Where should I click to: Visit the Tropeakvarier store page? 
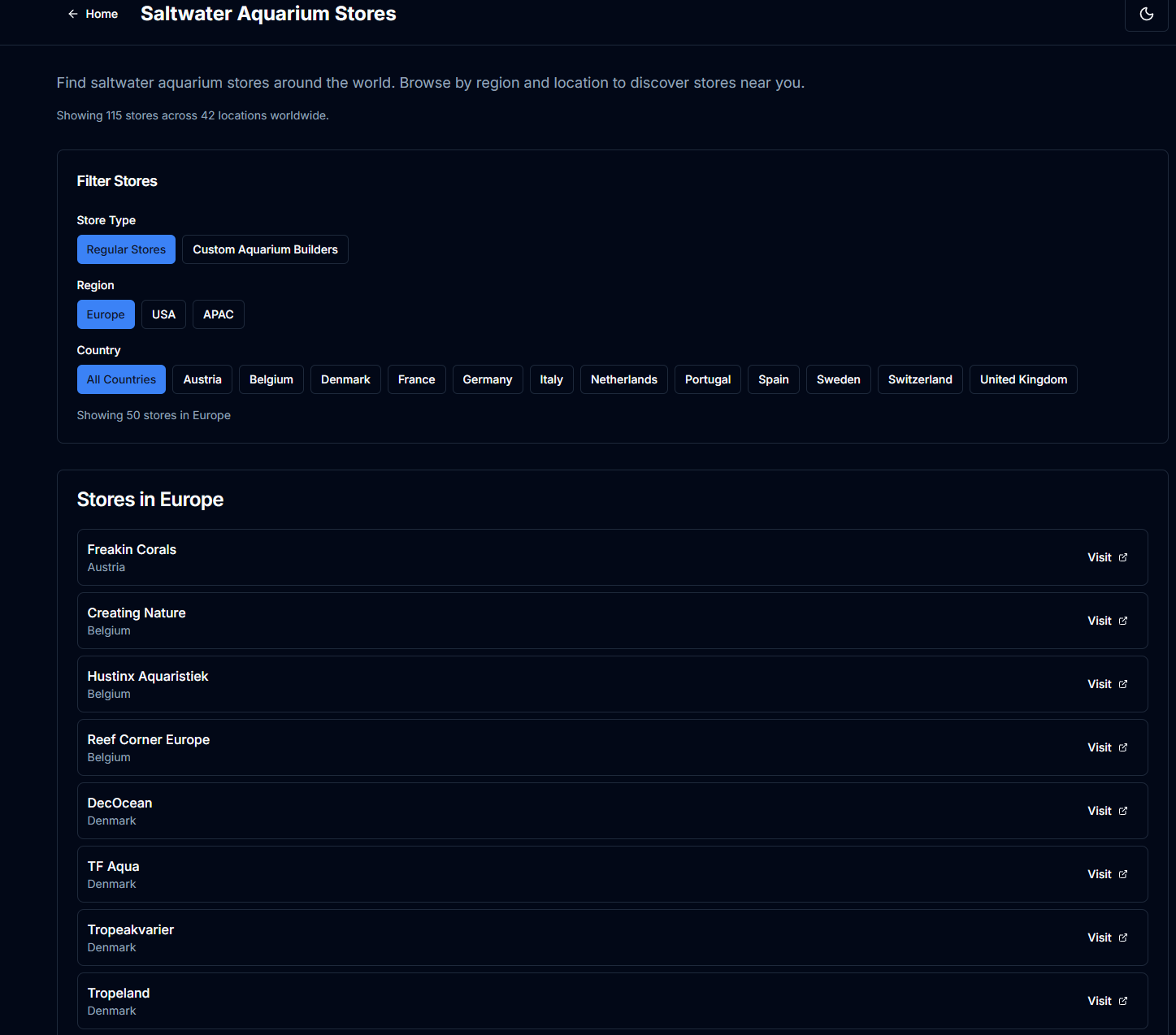1106,938
